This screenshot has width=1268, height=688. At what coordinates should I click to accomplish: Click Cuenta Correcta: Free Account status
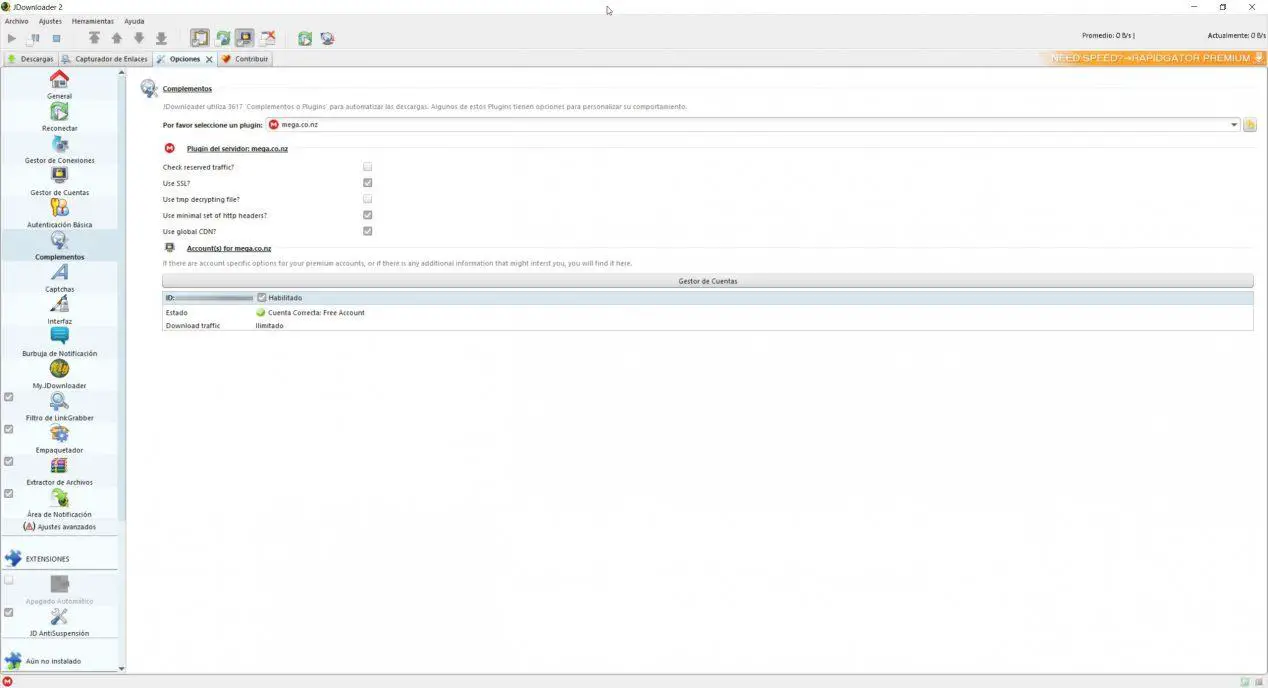point(316,313)
